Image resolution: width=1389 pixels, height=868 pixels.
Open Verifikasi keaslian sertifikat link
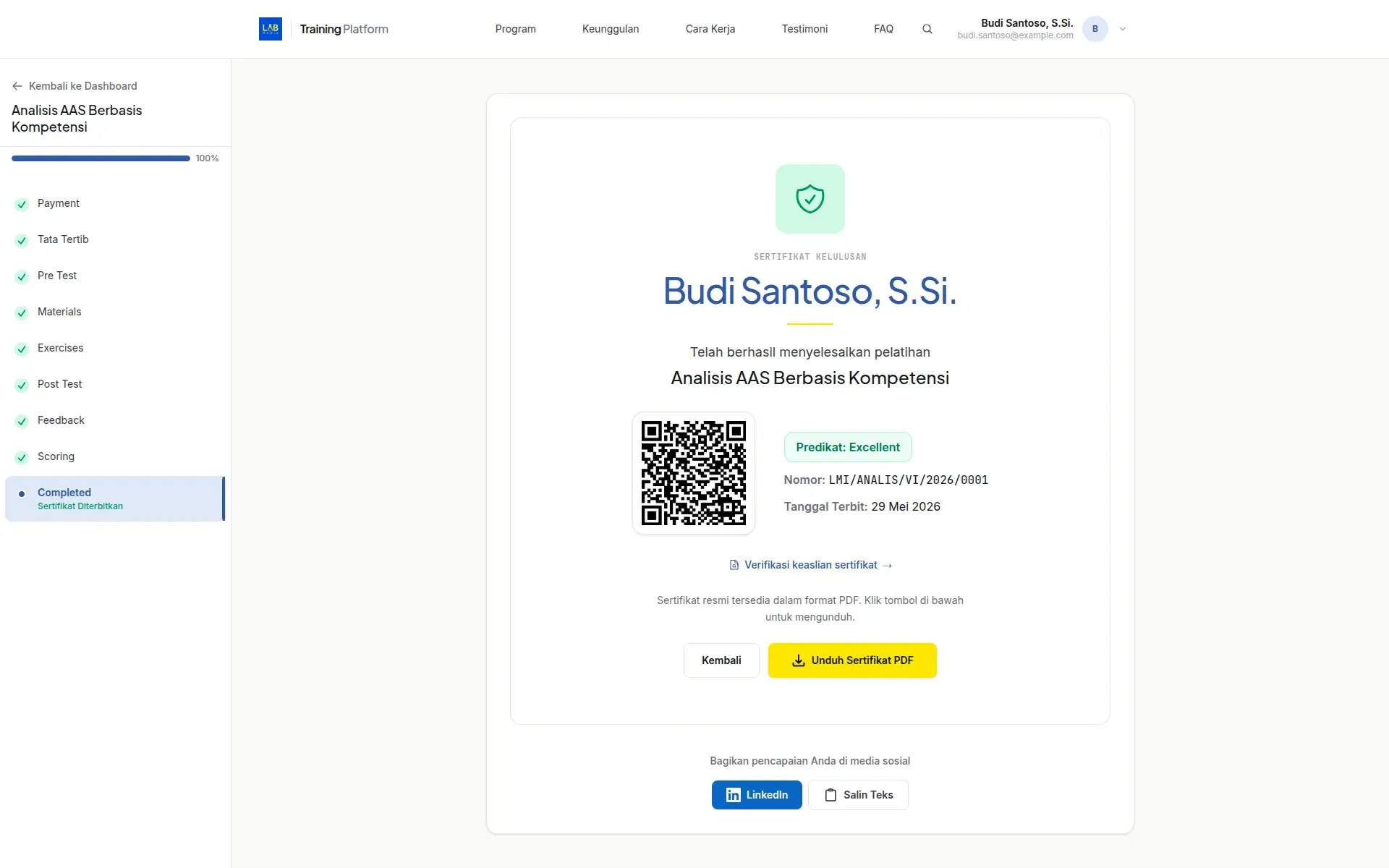(810, 565)
